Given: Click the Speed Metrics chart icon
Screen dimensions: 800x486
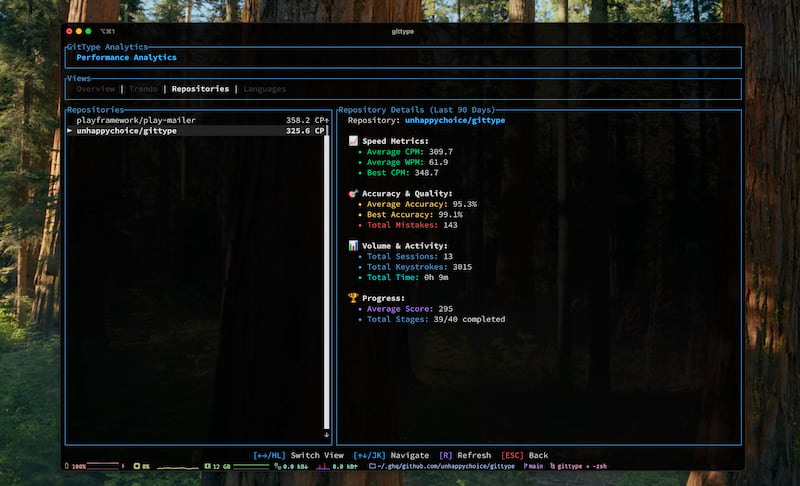Looking at the screenshot, I should click(352, 141).
